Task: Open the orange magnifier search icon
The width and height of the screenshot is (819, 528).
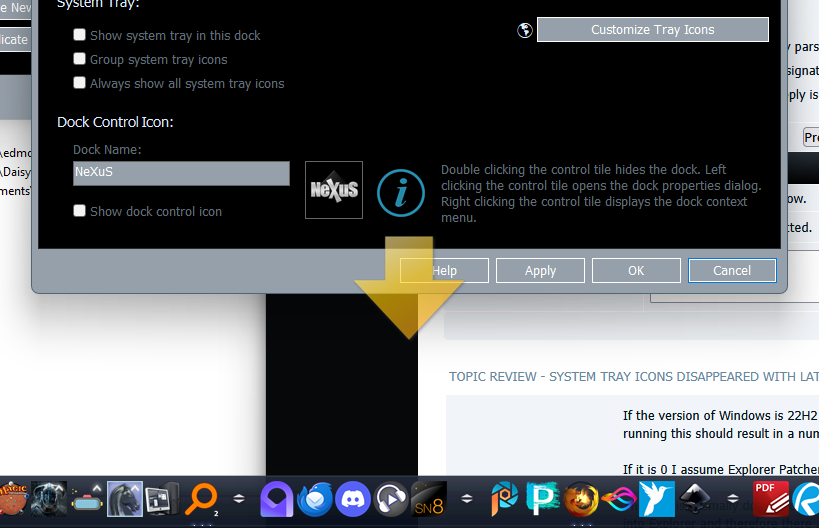Action: coord(202,499)
